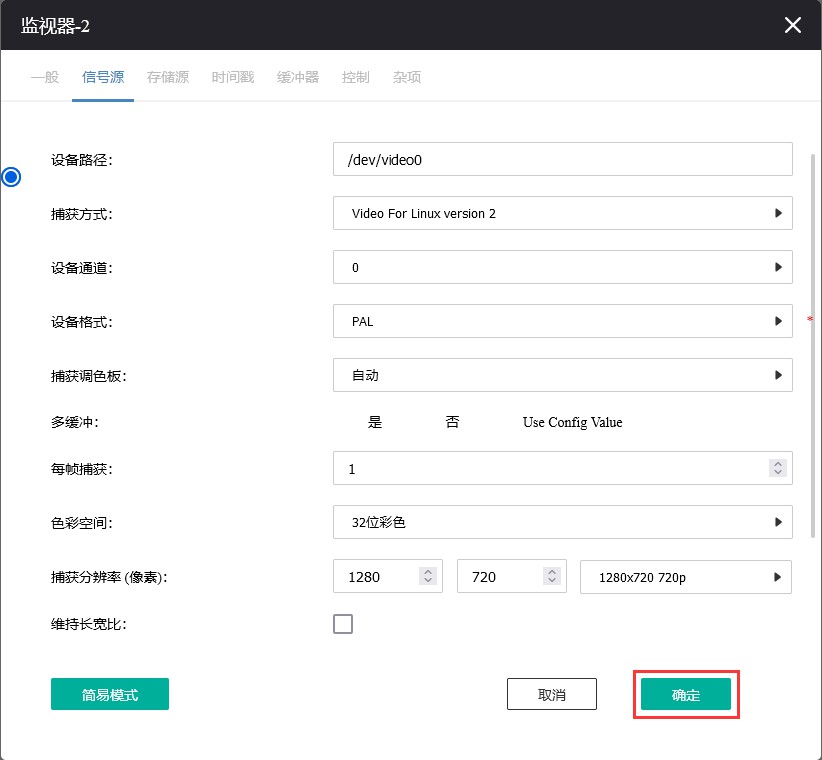822x760 pixels.
Task: Open the 一般 tab
Action: click(x=45, y=77)
